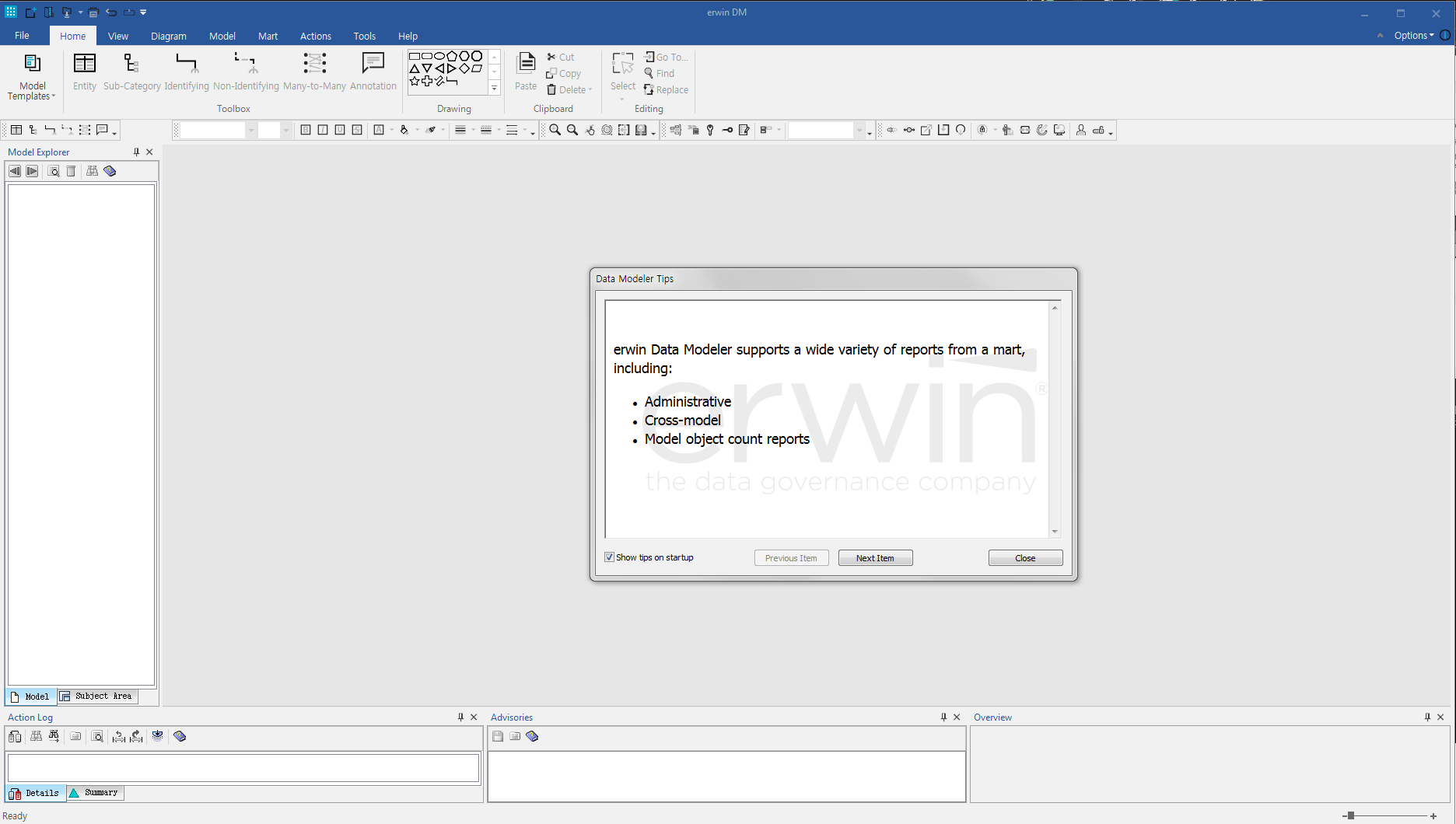Toggle the Action Log pin

pos(460,718)
